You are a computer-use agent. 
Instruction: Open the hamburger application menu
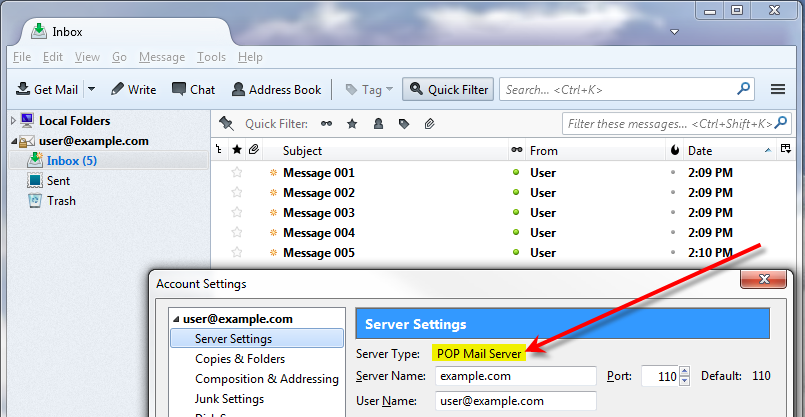[x=778, y=89]
